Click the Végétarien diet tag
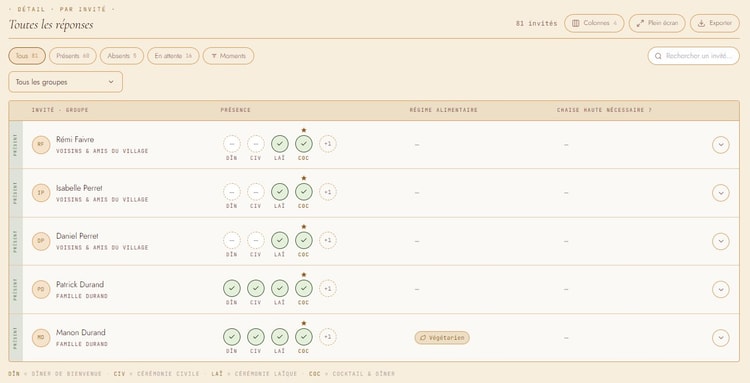Viewport: 750px width, 383px height. coord(442,338)
